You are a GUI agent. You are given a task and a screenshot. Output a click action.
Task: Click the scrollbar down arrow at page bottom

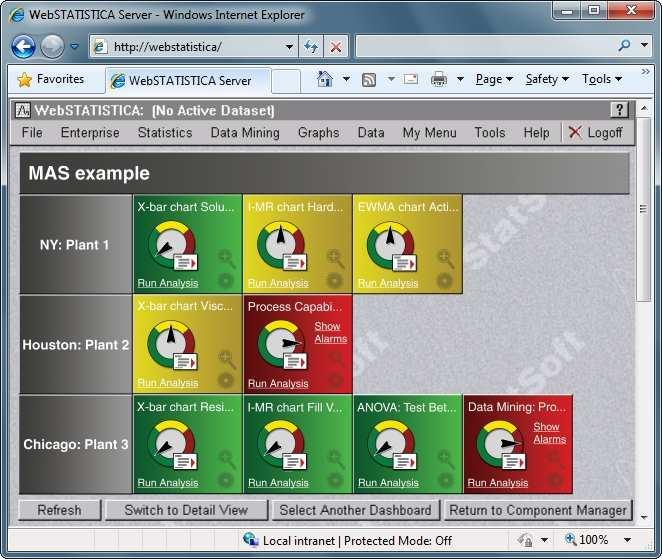click(643, 517)
